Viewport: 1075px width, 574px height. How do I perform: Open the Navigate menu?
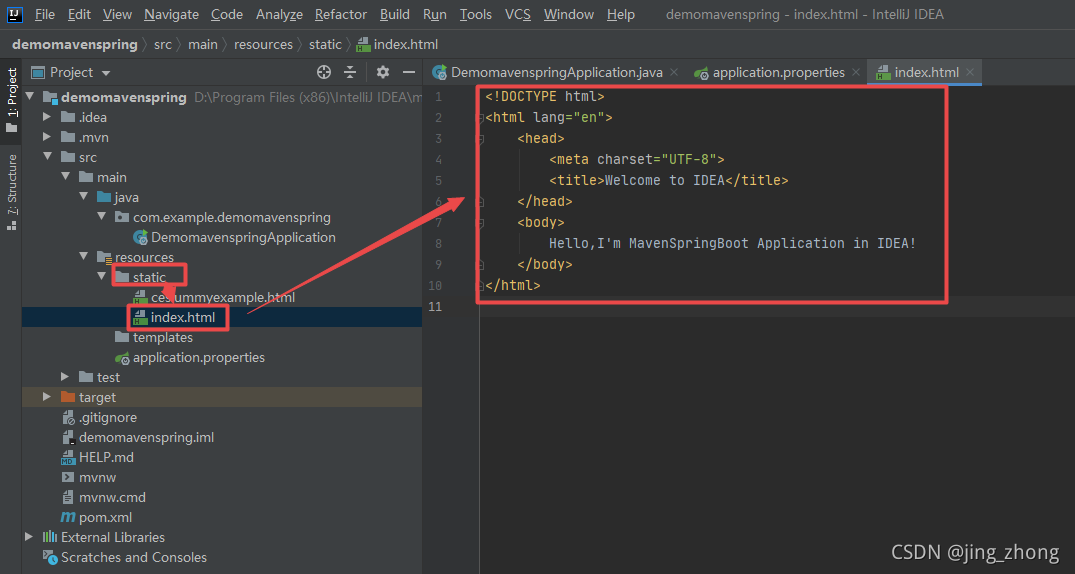coord(171,14)
